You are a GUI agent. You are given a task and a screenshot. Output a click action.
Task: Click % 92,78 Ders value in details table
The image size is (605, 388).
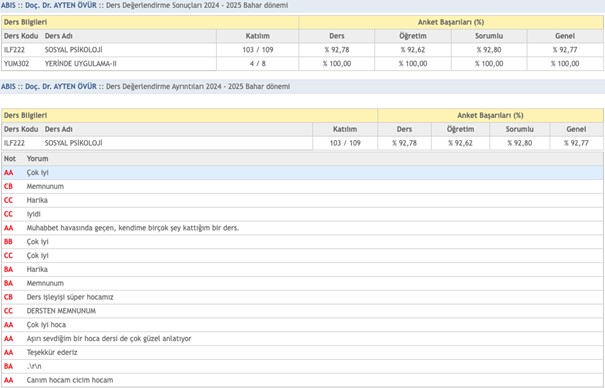(x=404, y=143)
